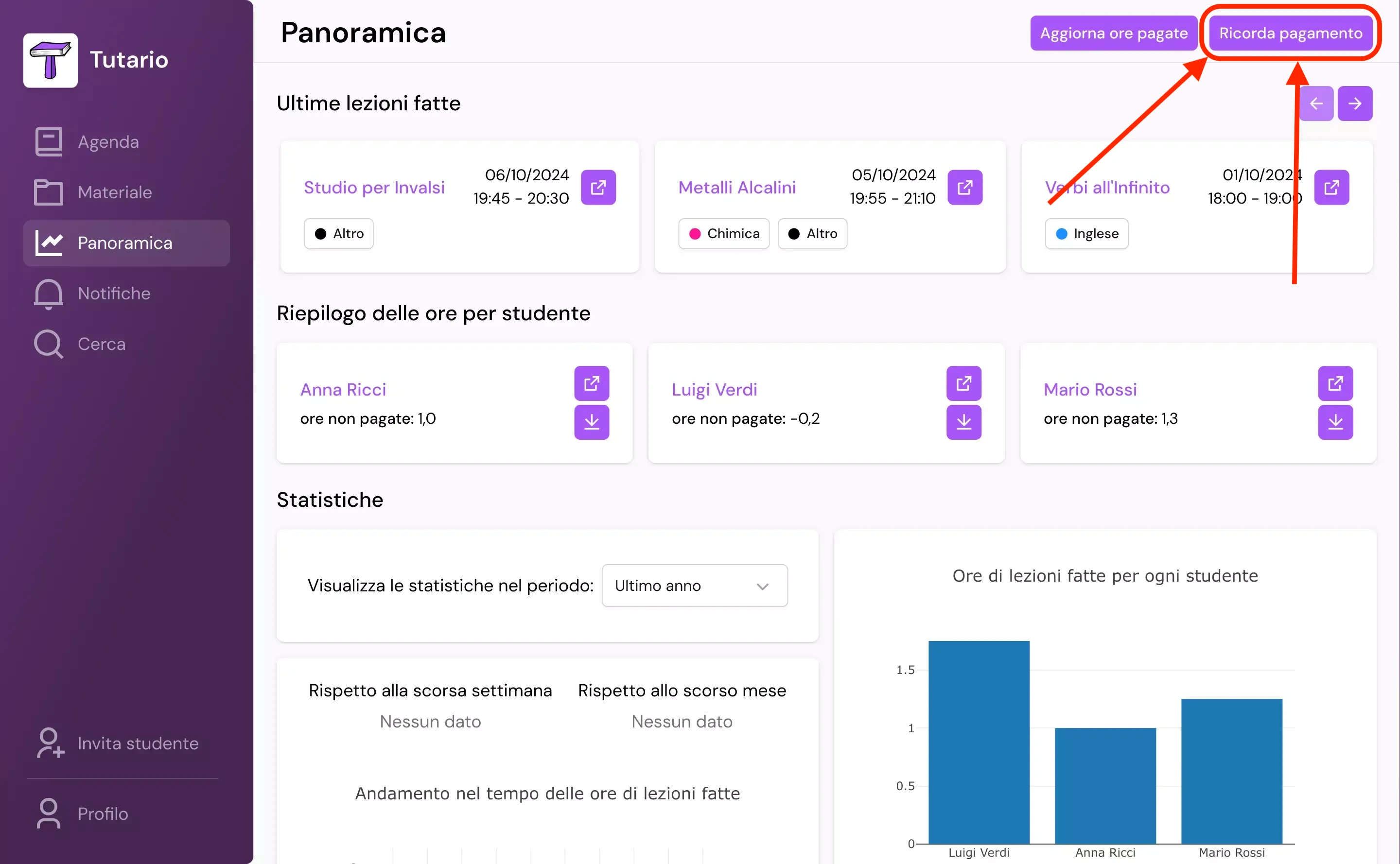Go to previous lessons with left arrow
Viewport: 1400px width, 864px height.
coord(1316,104)
